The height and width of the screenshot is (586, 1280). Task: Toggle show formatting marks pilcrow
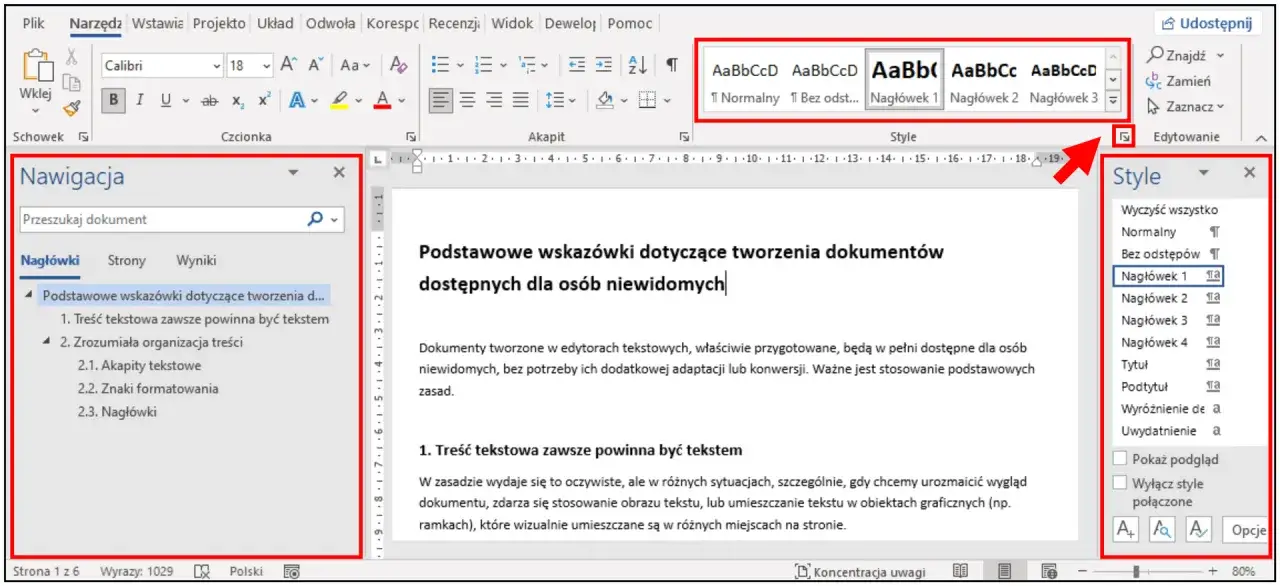pos(672,65)
